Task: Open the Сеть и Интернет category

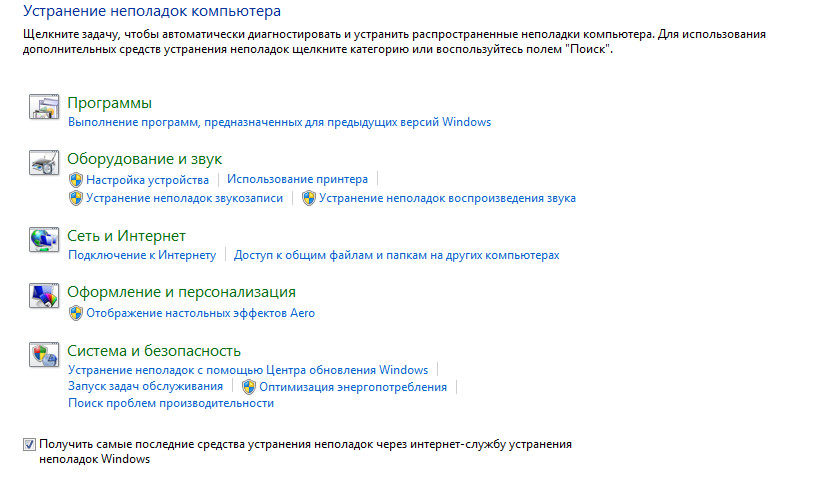Action: tap(126, 236)
